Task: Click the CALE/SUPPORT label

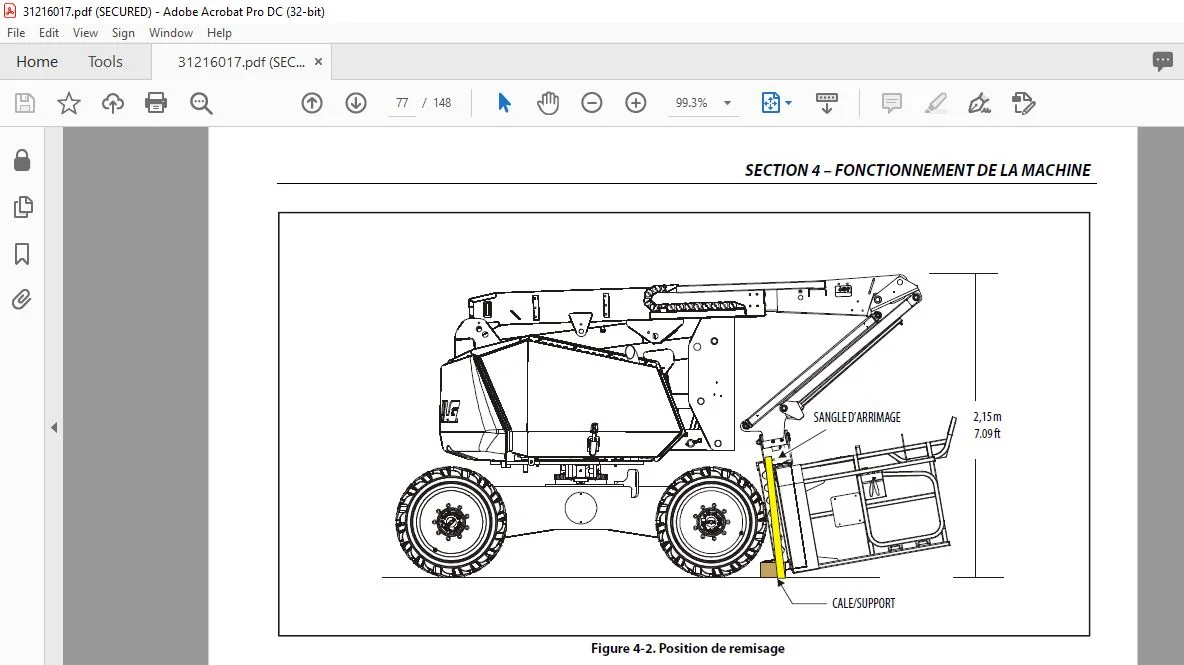Action: point(863,603)
